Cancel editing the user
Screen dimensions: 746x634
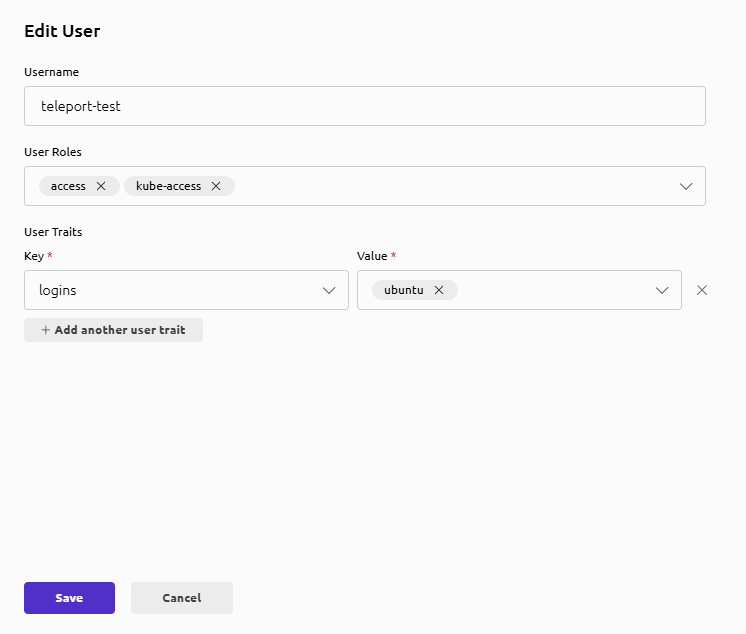181,598
